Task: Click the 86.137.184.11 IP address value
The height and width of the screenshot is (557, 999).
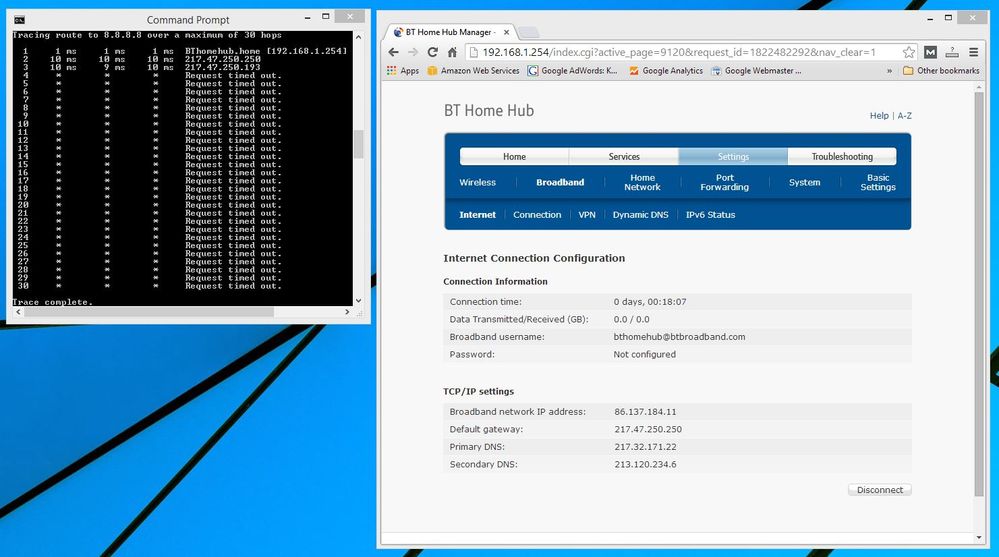Action: [645, 412]
